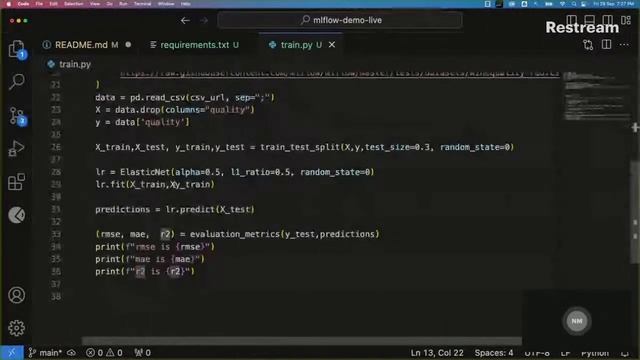Open the Customize Layout icon

[x=626, y=20]
